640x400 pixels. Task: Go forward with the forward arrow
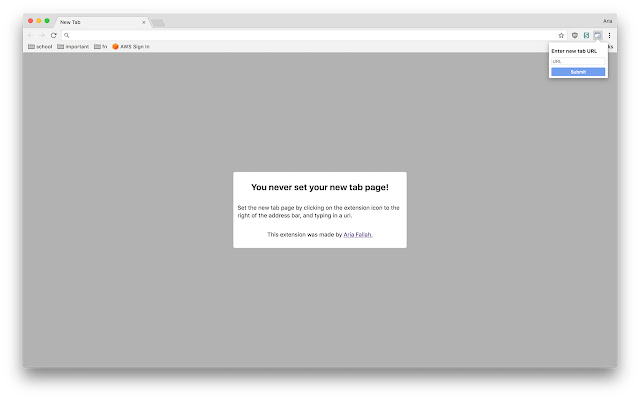click(42, 36)
